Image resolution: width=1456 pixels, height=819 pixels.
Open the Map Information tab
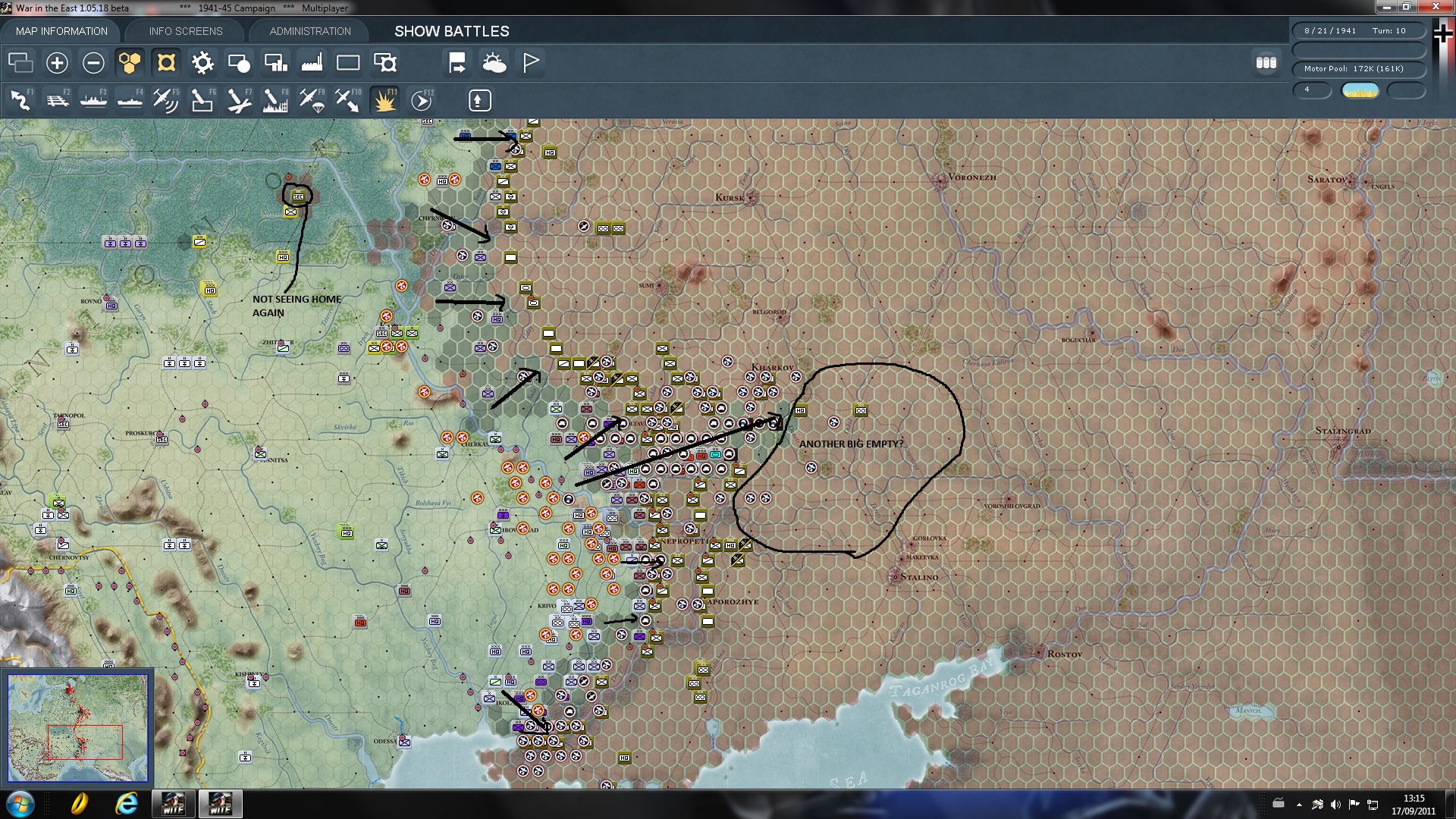point(61,31)
